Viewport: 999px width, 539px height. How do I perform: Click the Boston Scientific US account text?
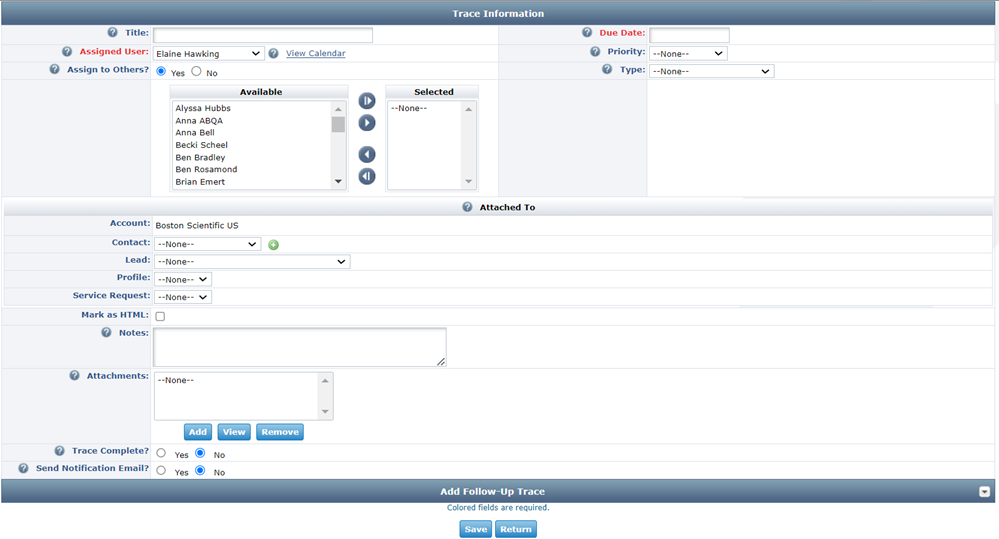coord(197,226)
